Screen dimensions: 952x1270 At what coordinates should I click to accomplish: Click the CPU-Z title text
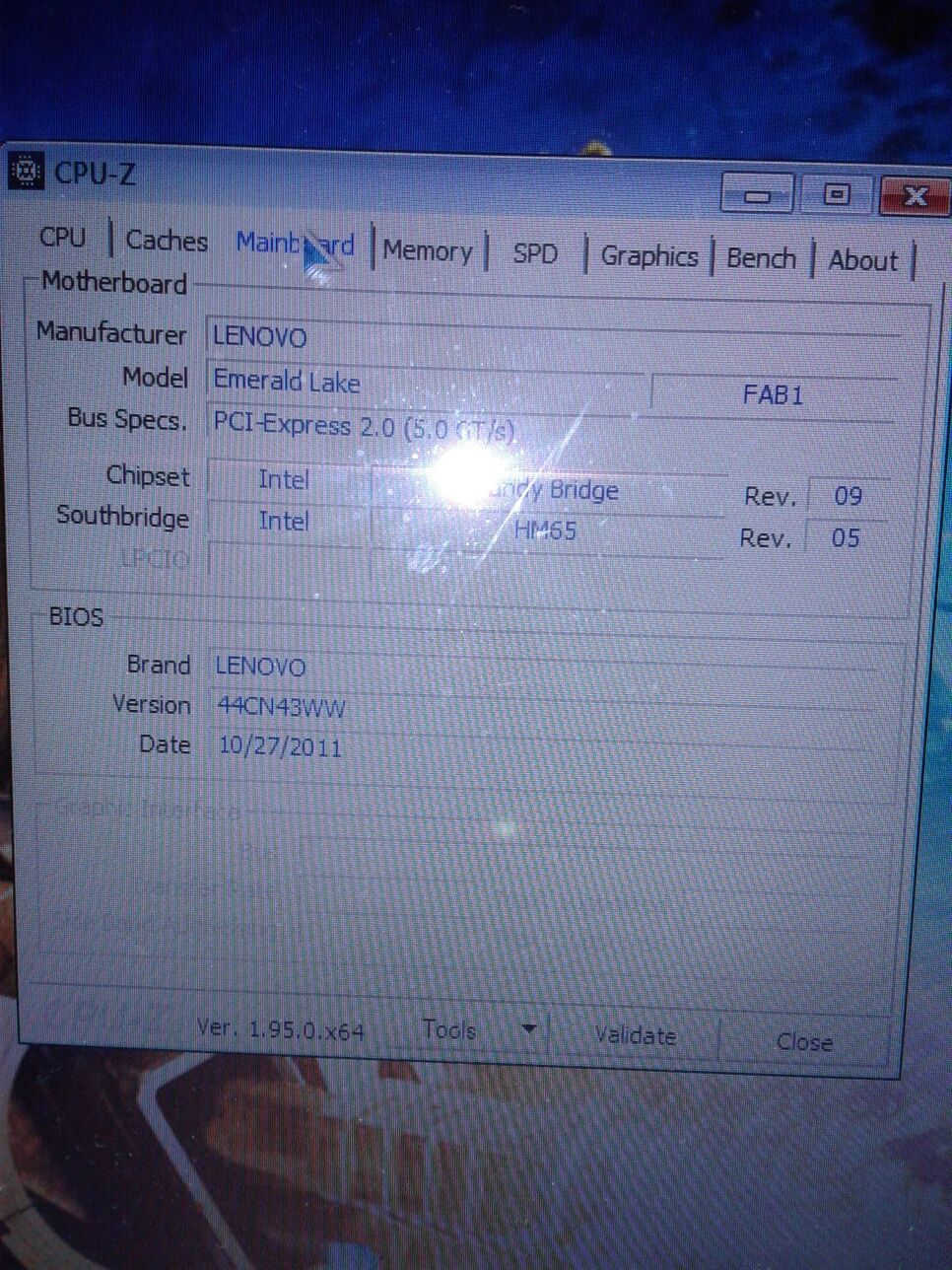96,174
